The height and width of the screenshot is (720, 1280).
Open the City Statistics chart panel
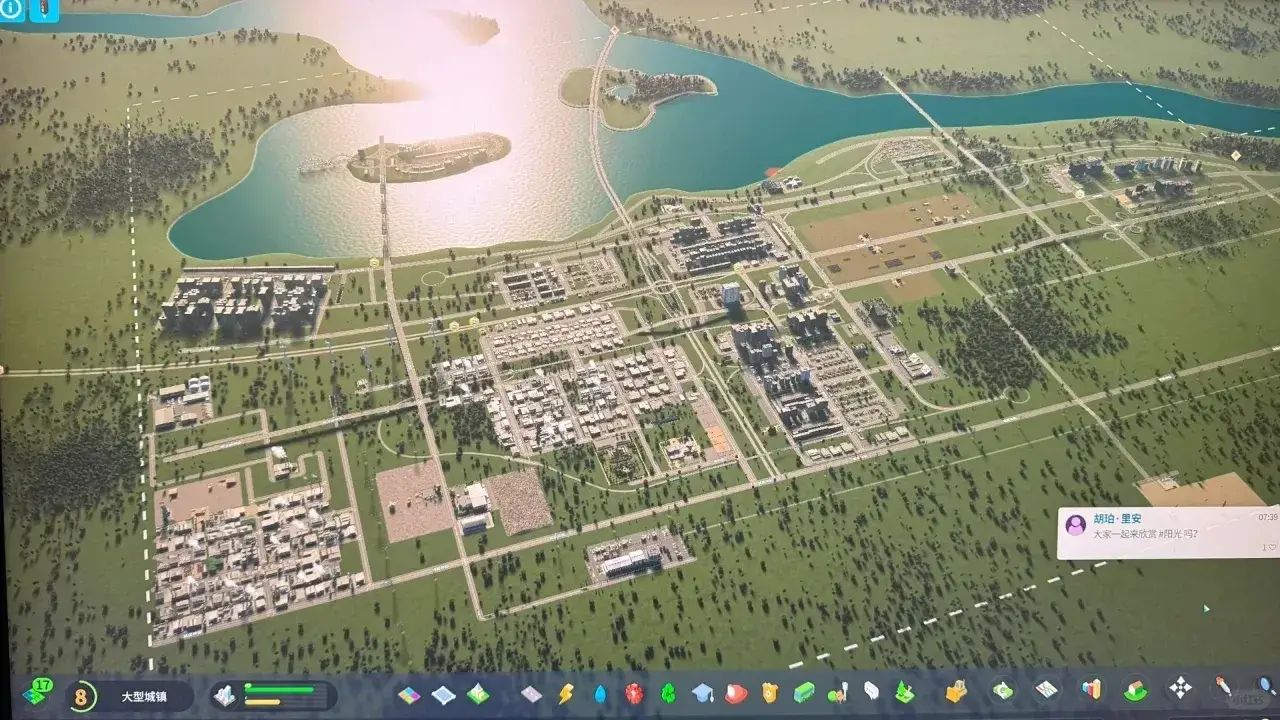click(1091, 690)
